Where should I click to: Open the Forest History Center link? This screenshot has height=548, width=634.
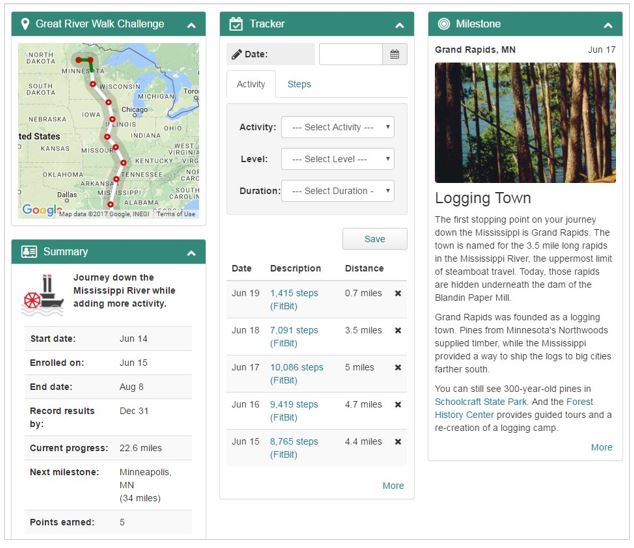pos(514,408)
